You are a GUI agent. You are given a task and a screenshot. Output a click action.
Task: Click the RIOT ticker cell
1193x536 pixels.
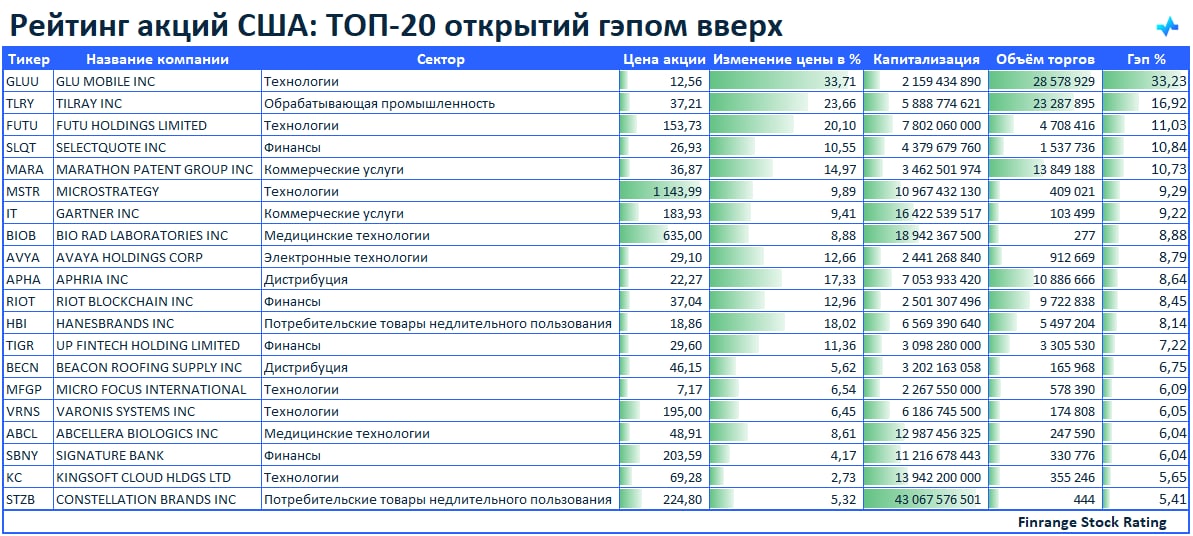[x=28, y=302]
